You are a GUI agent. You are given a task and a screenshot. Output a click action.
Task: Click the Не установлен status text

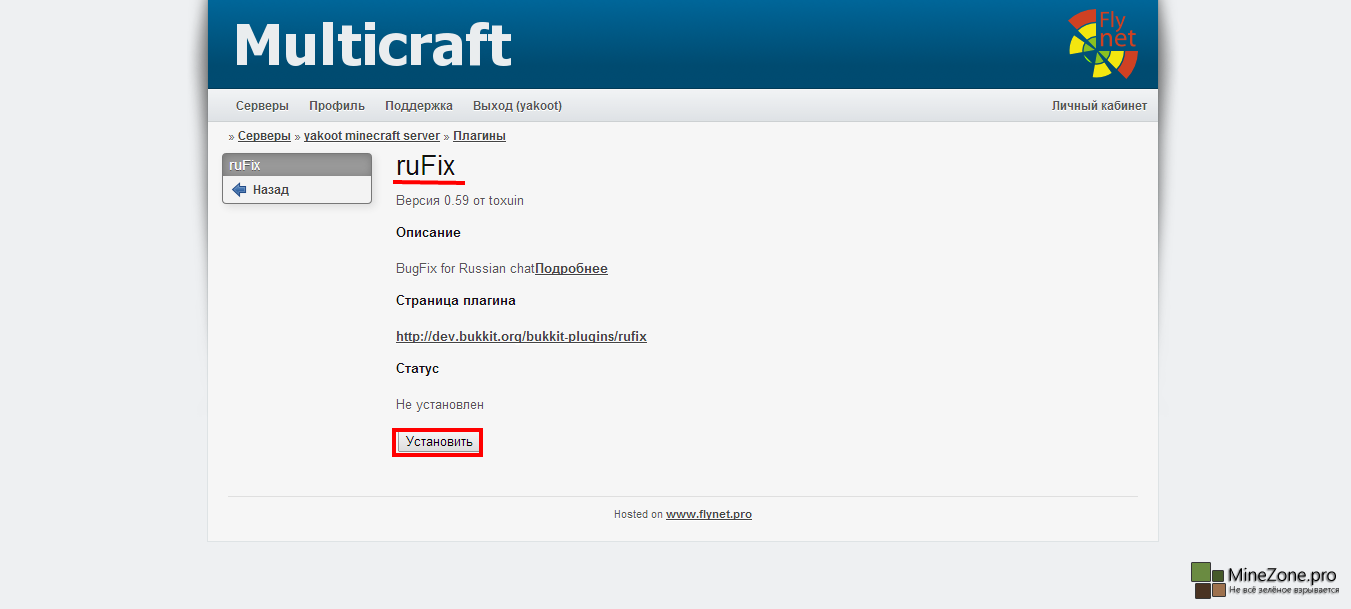pos(440,405)
